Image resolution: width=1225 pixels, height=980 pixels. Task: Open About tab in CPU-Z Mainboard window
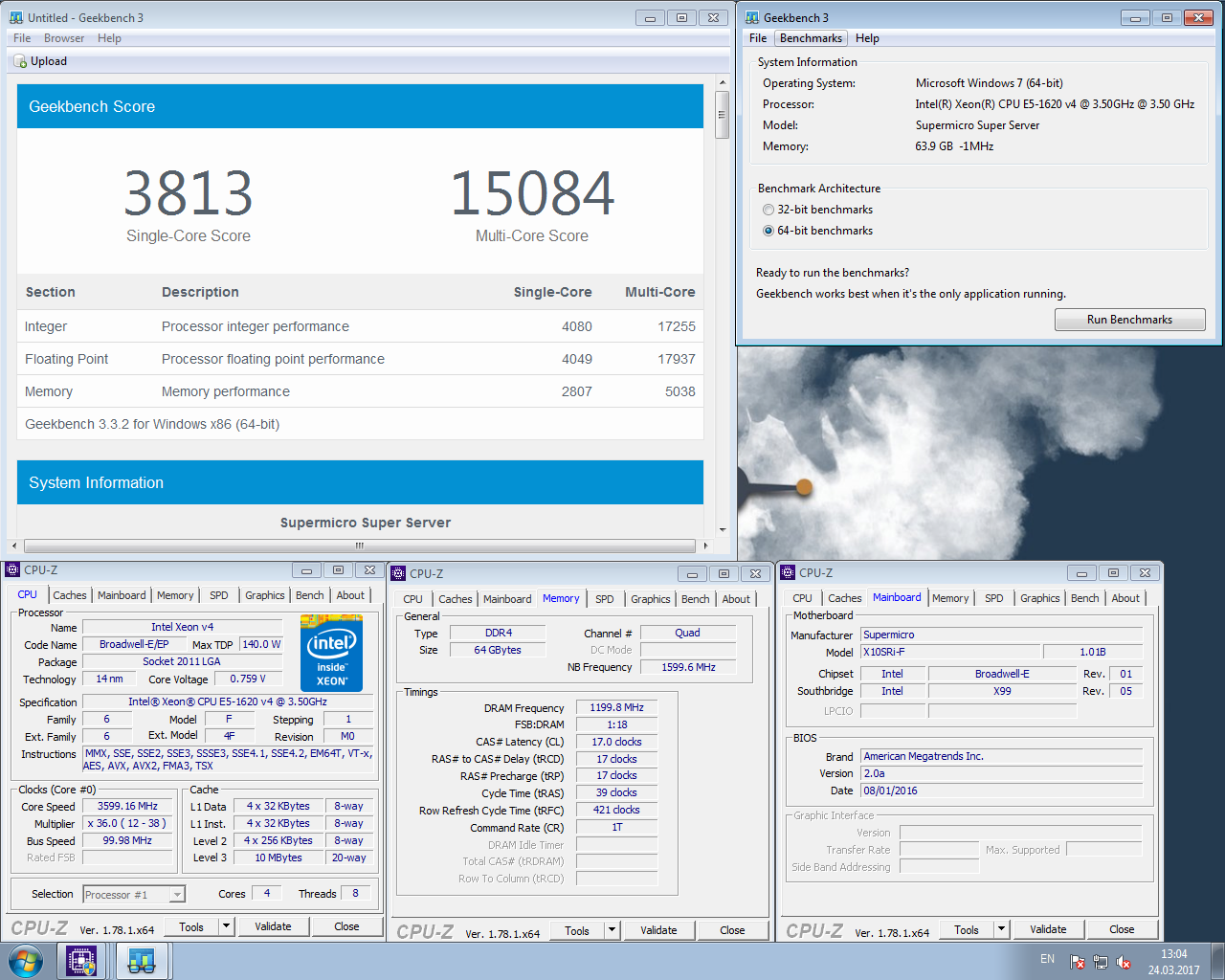[x=1125, y=598]
